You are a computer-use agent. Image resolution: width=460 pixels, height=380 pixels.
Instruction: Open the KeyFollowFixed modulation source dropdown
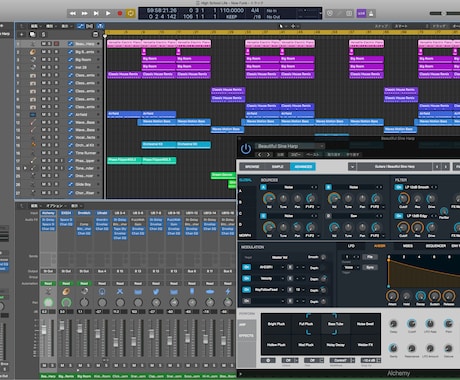point(269,290)
